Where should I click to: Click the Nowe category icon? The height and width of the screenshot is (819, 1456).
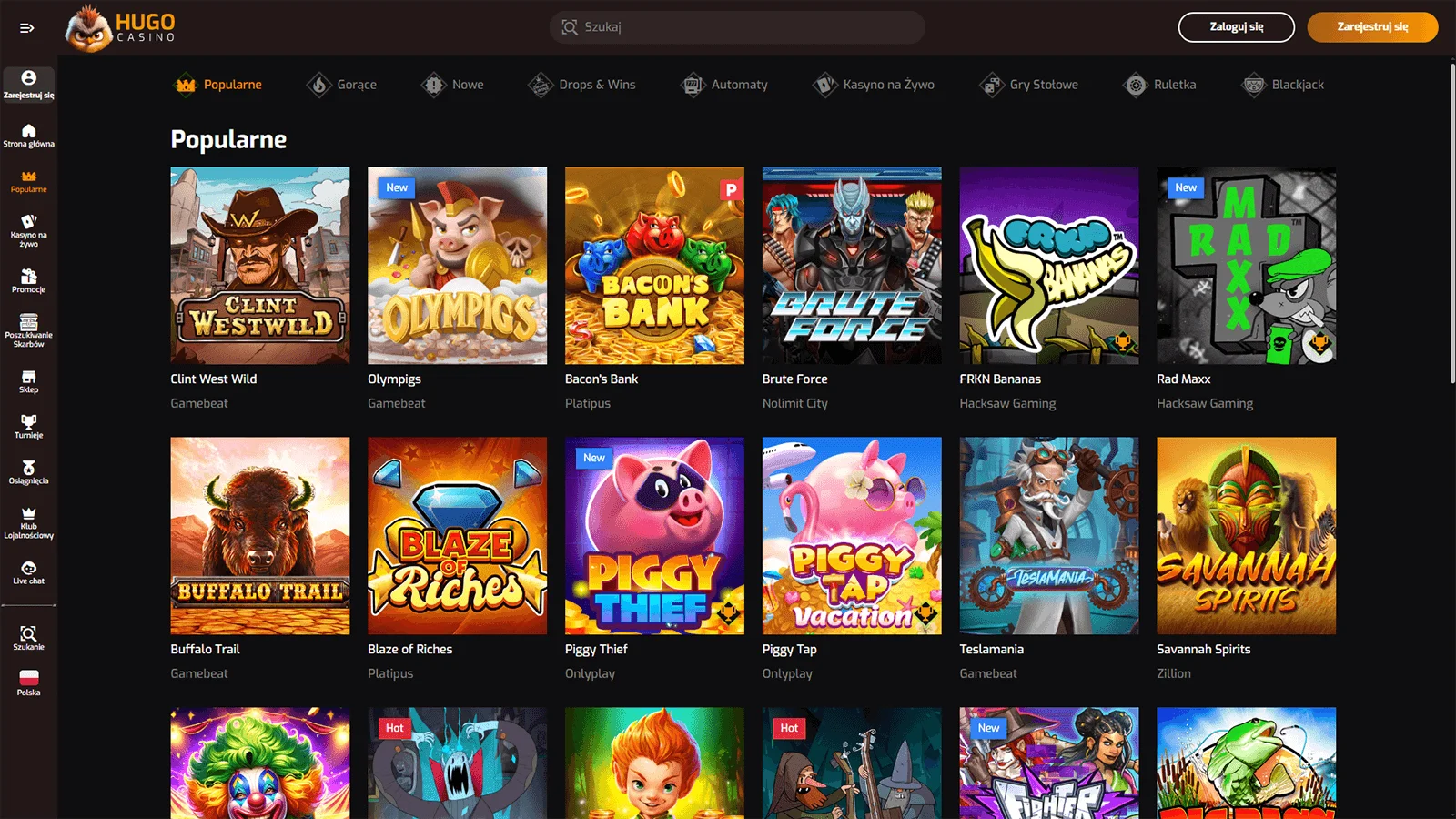pyautogui.click(x=433, y=85)
